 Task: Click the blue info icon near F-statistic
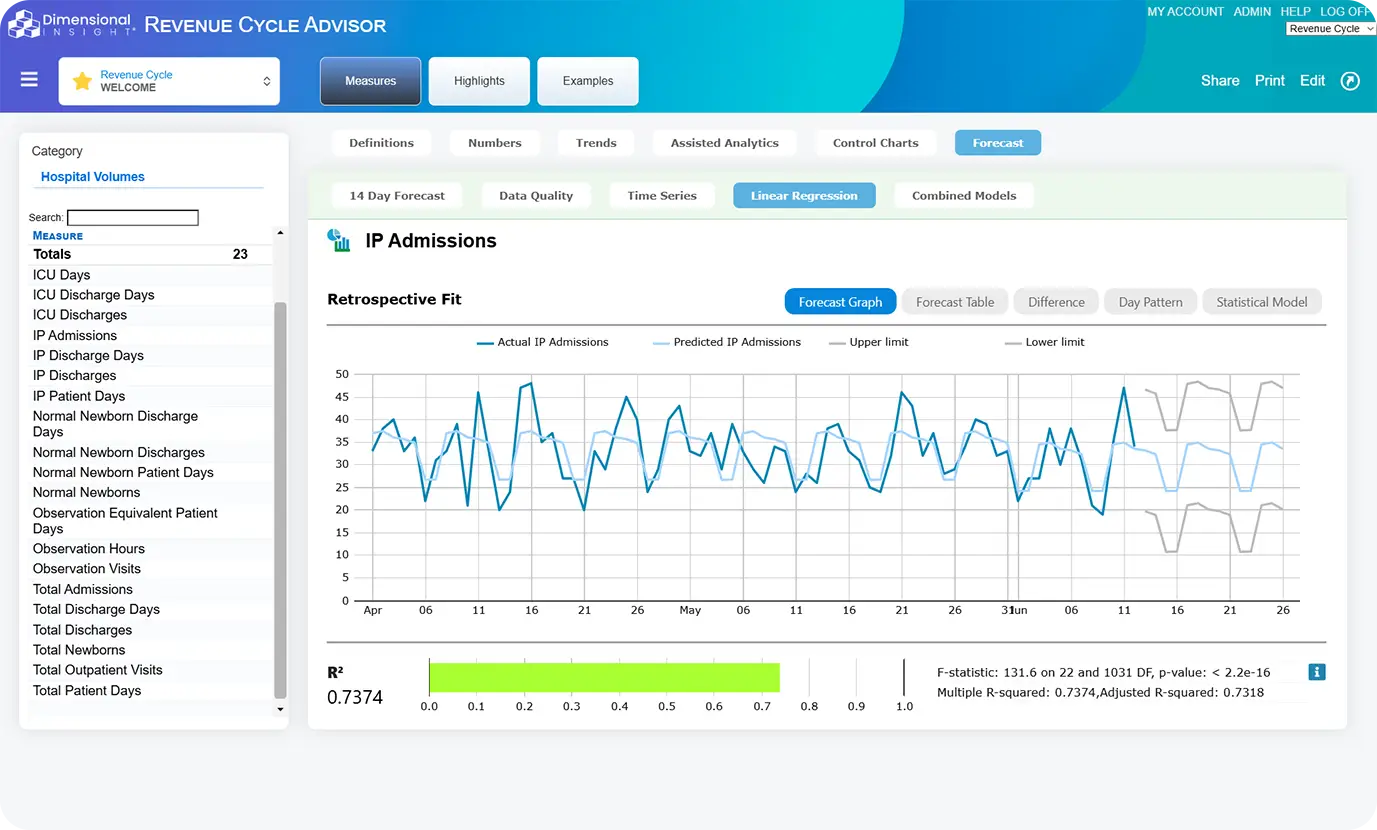click(1316, 672)
